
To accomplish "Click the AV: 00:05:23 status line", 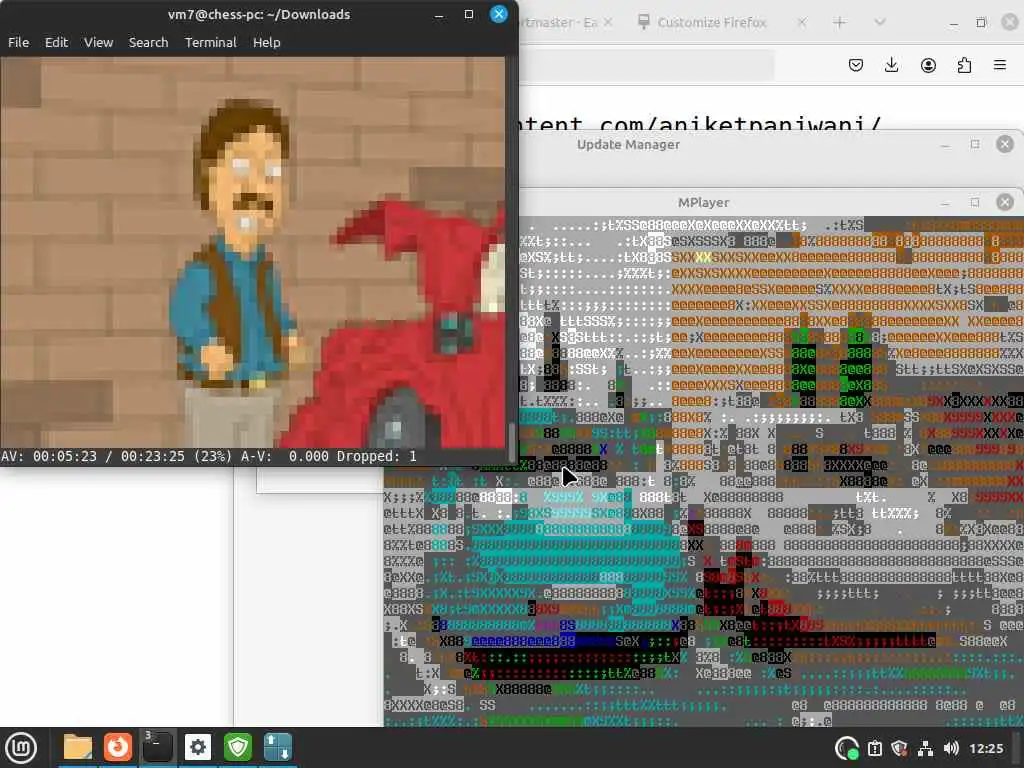I will (209, 456).
